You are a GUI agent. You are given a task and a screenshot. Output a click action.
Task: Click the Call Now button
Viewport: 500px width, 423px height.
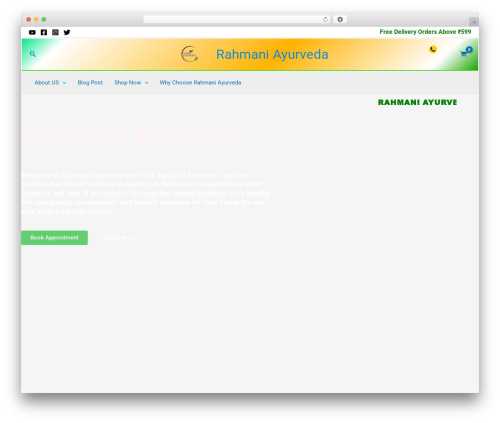point(118,237)
